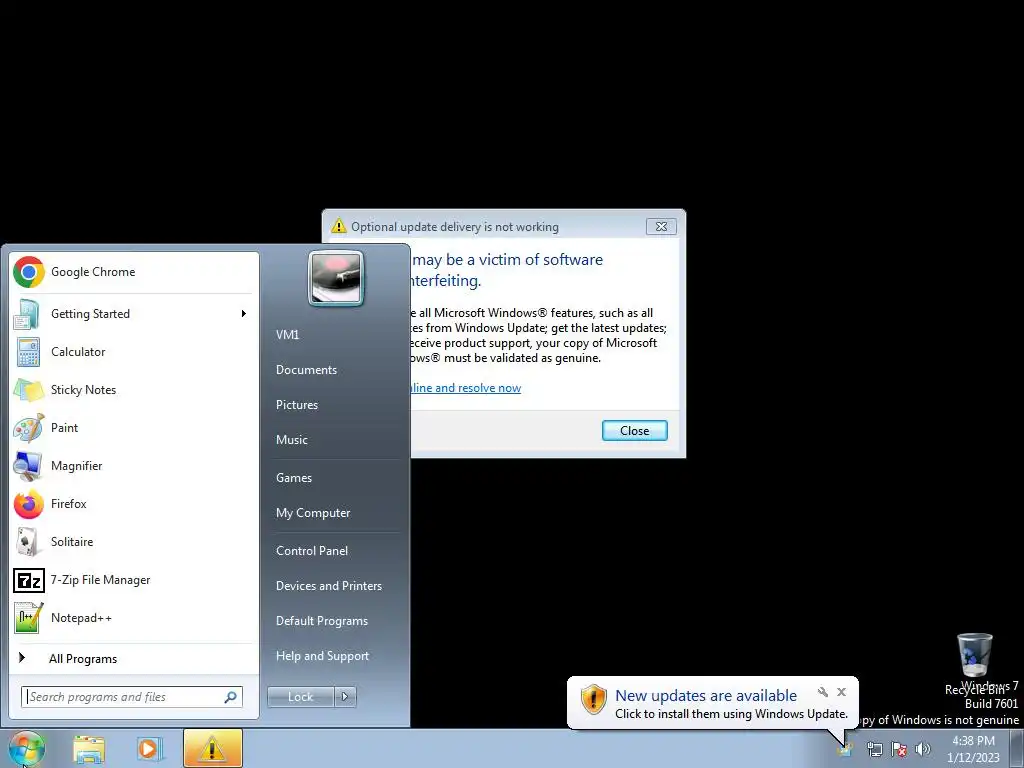
Task: Open Action Center flag tray icon
Action: click(x=899, y=750)
